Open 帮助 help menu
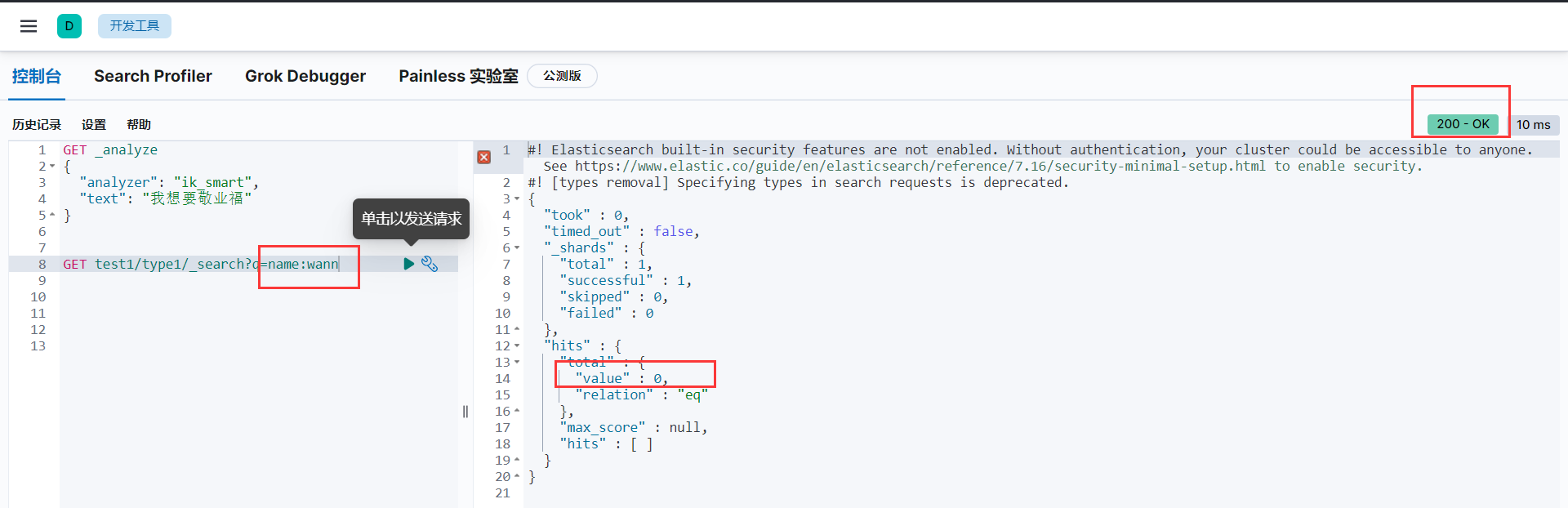Screen dimensions: 1568x508 [139, 125]
